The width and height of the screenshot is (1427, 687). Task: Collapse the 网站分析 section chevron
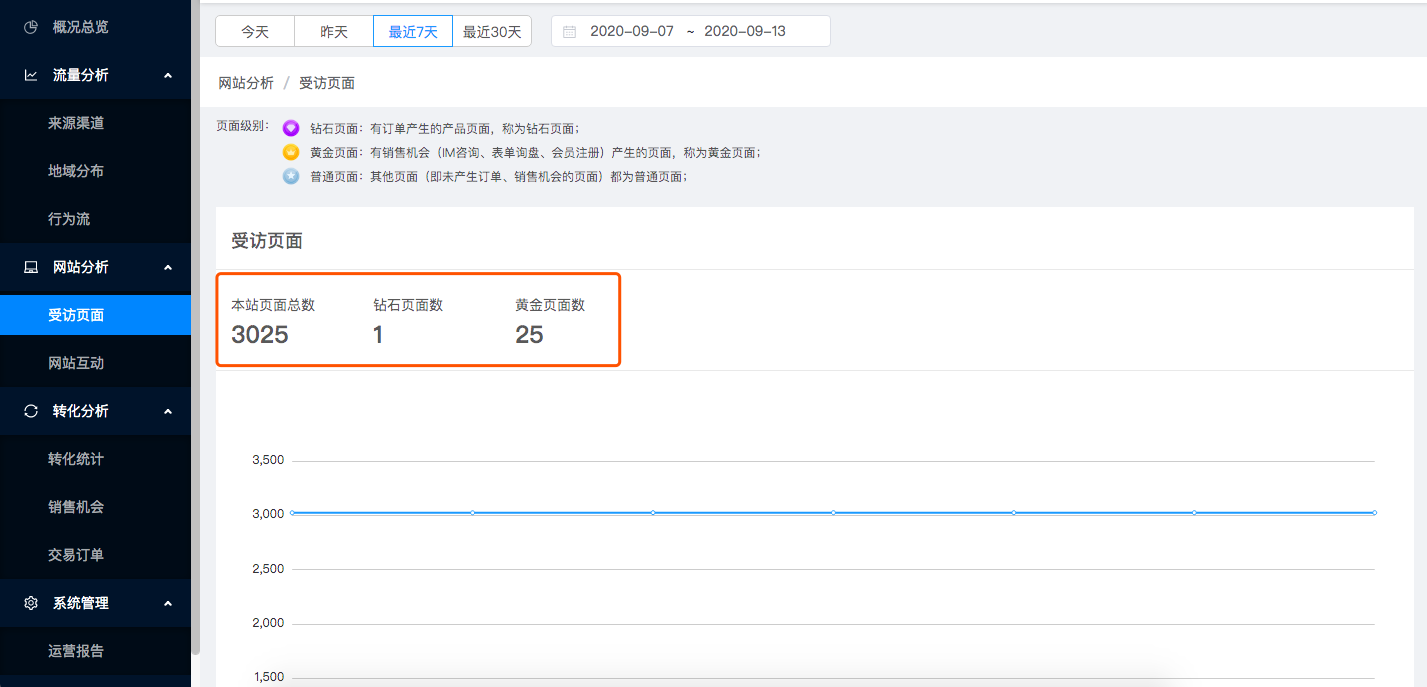(x=168, y=267)
